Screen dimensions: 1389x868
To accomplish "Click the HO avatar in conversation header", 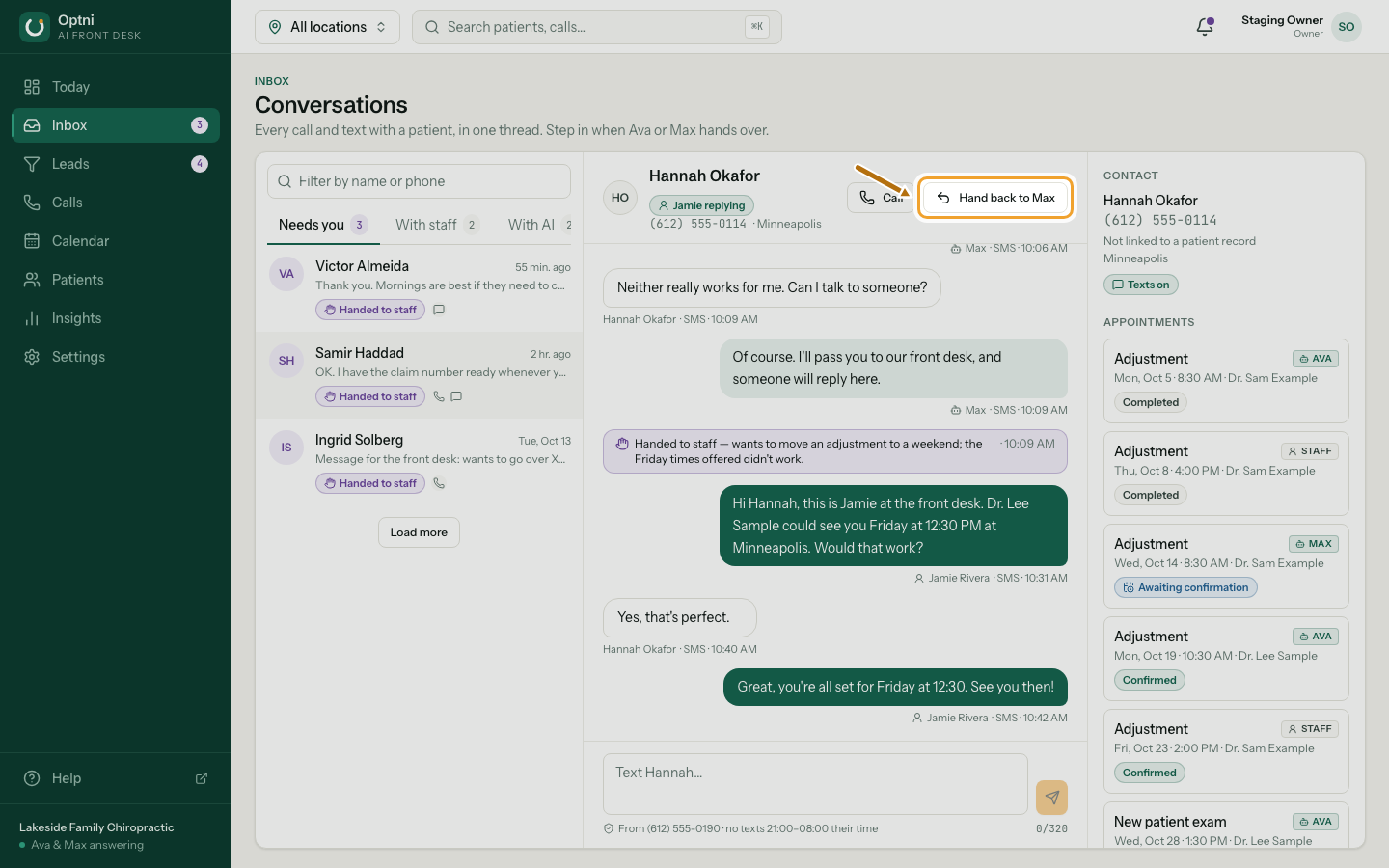I will coord(620,198).
